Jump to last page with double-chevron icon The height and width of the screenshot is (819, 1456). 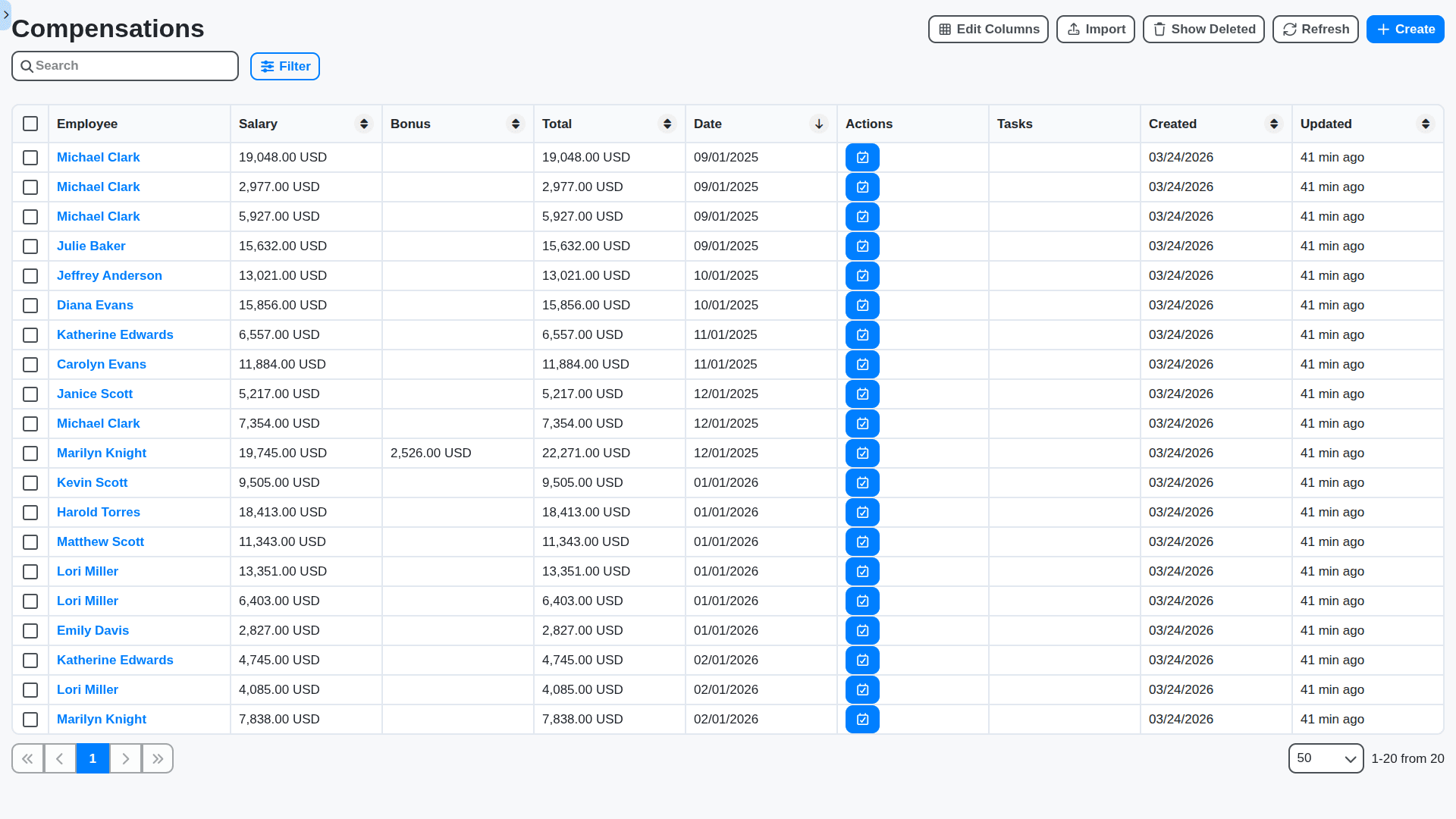pos(158,758)
